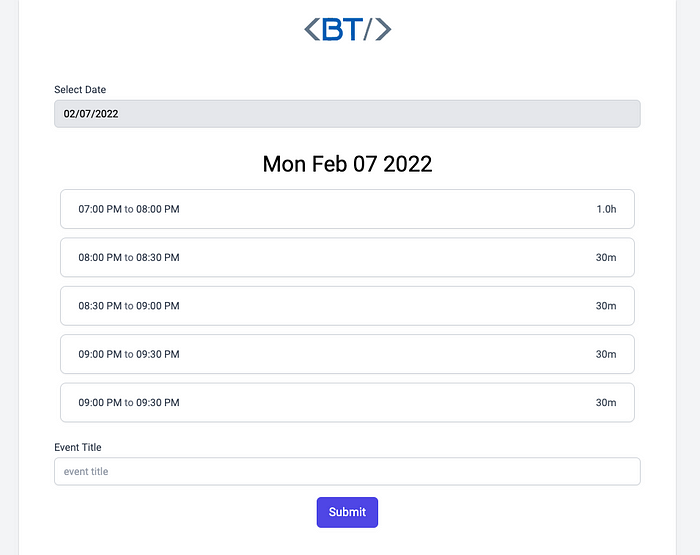Click the BT letters in the logo
The image size is (700, 555).
(x=342, y=29)
